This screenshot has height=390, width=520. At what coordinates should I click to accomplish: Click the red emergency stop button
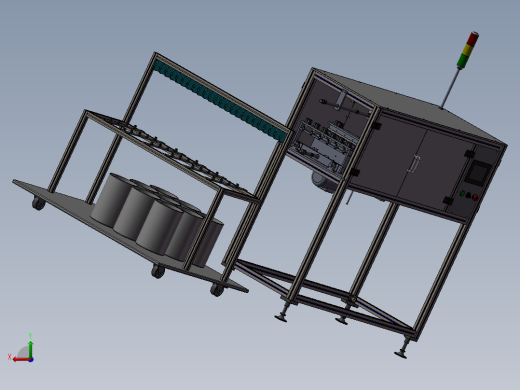(x=475, y=198)
